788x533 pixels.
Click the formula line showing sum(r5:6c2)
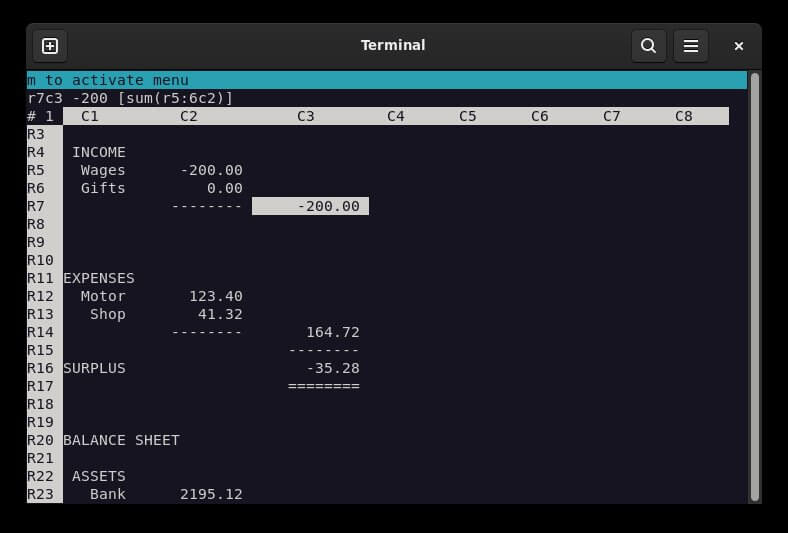130,98
